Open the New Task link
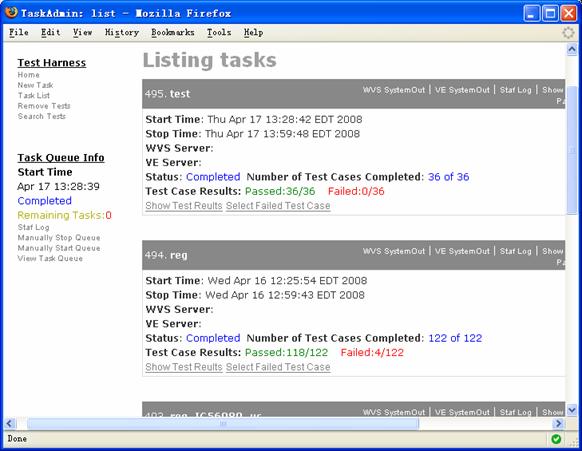 coord(35,85)
